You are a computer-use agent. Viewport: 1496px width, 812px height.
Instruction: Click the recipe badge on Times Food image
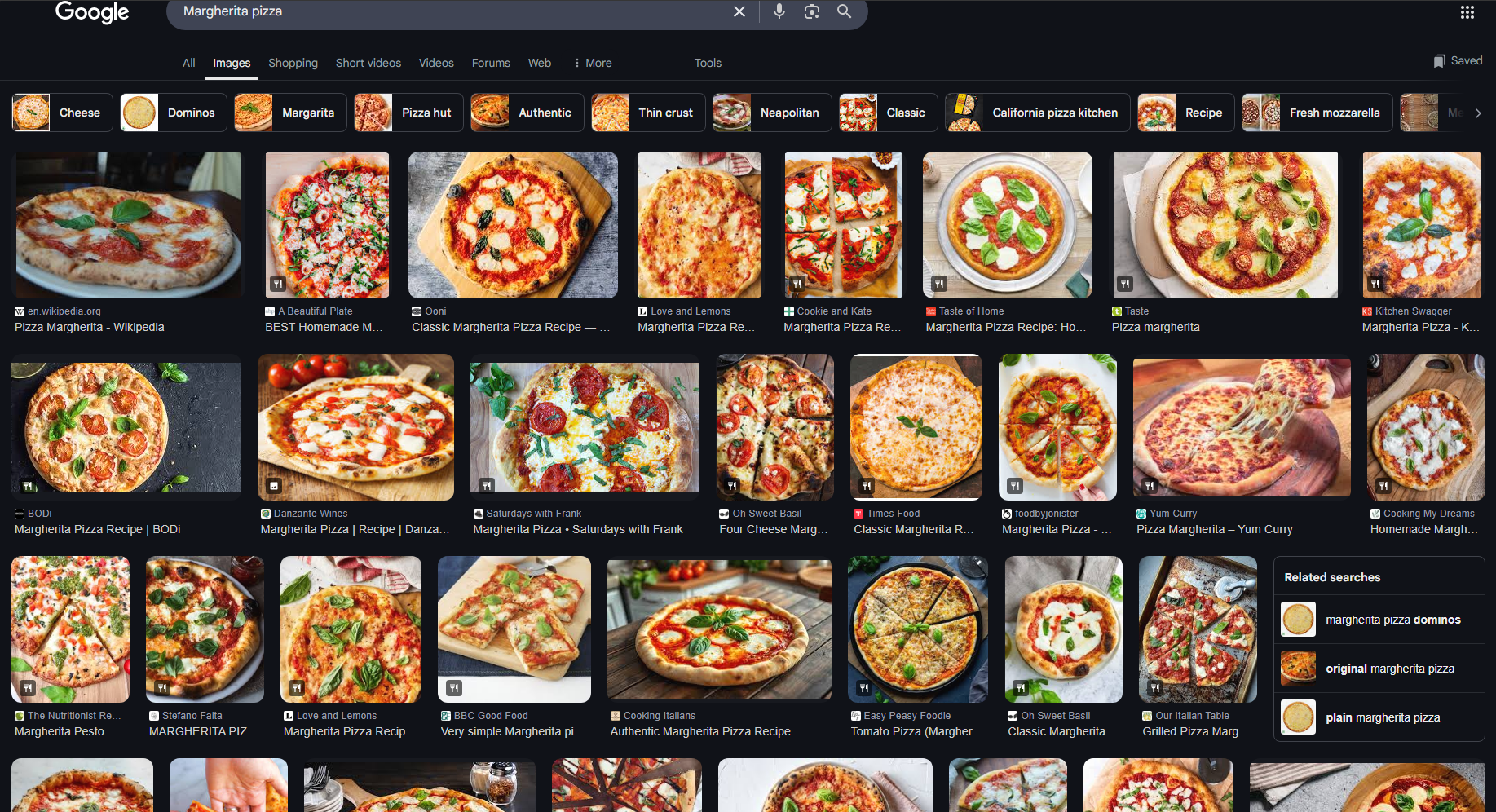867,486
